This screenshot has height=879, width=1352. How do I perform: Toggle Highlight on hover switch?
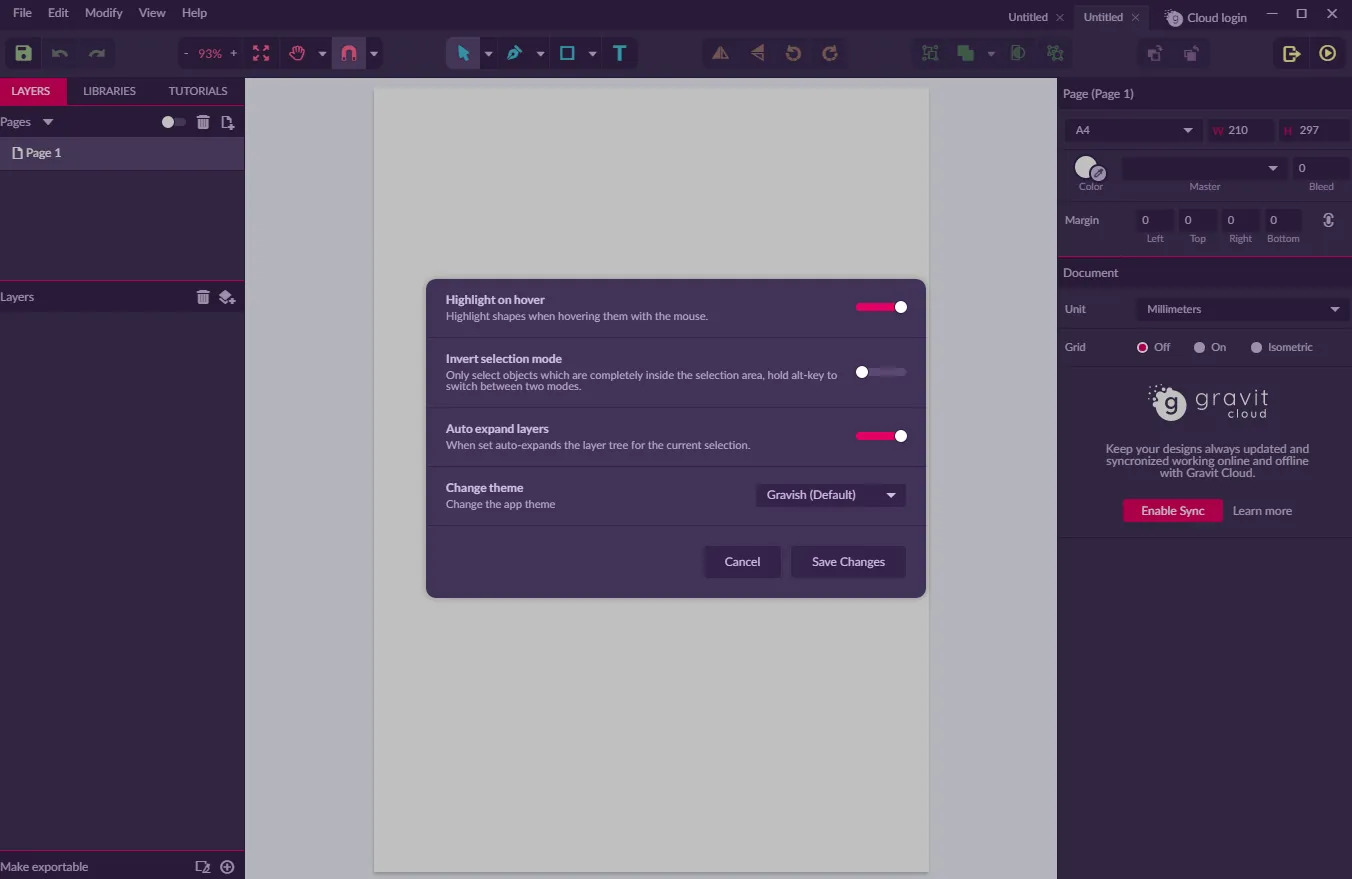coord(881,307)
